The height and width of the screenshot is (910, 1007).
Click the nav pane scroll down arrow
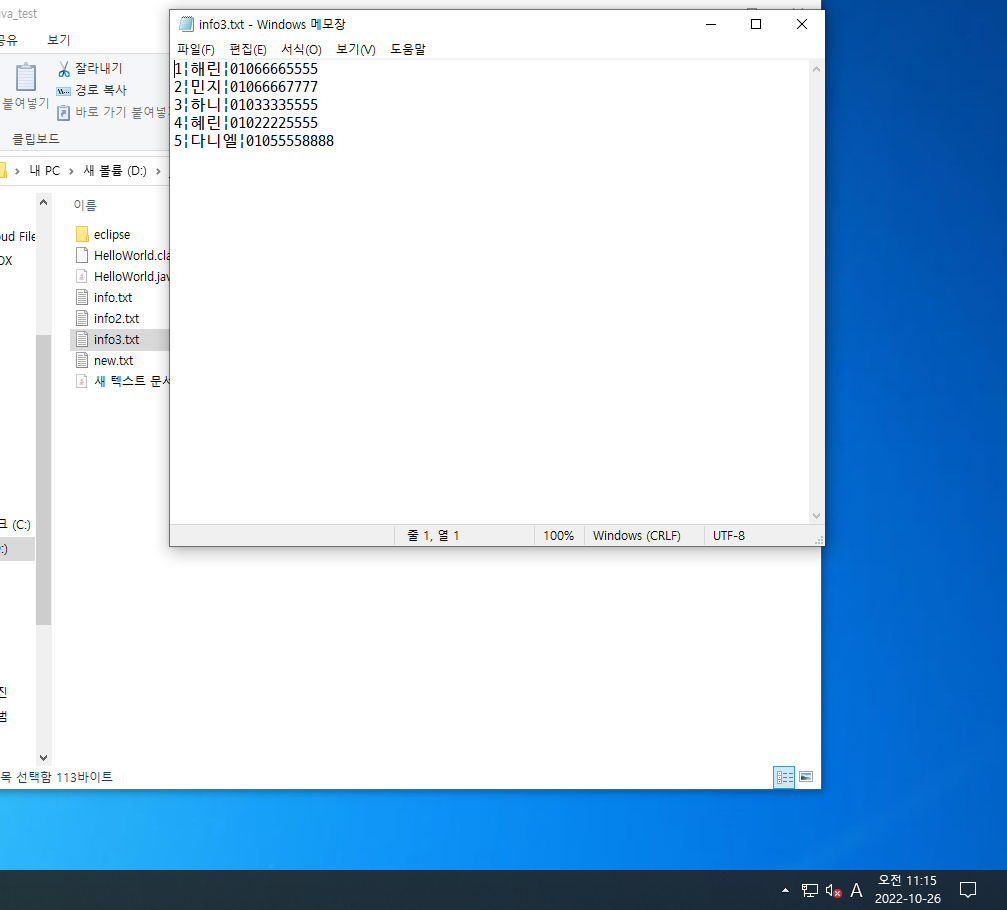[x=43, y=758]
